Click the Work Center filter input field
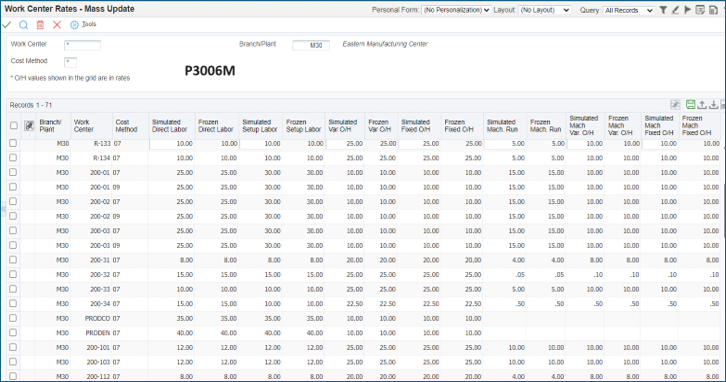This screenshot has width=726, height=382. tap(82, 45)
